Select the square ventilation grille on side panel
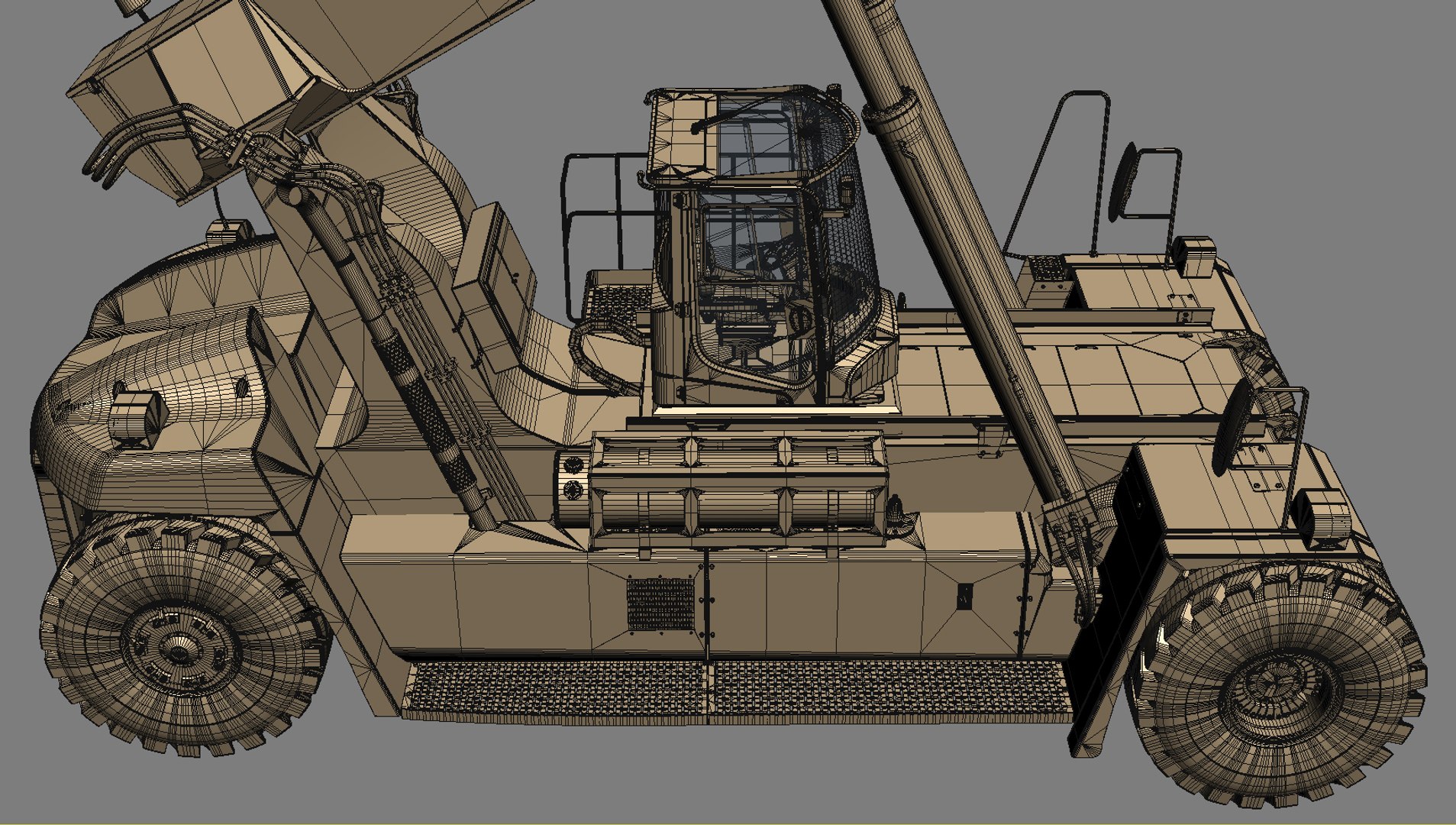 click(661, 604)
